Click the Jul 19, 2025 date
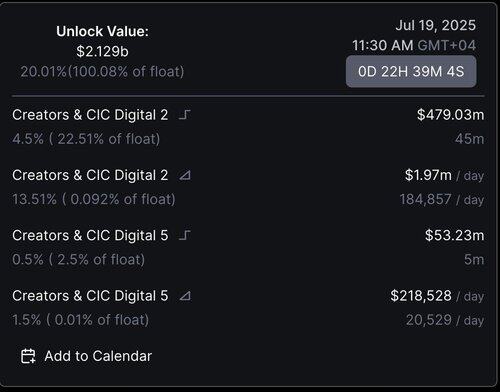The width and height of the screenshot is (500, 392). click(436, 25)
